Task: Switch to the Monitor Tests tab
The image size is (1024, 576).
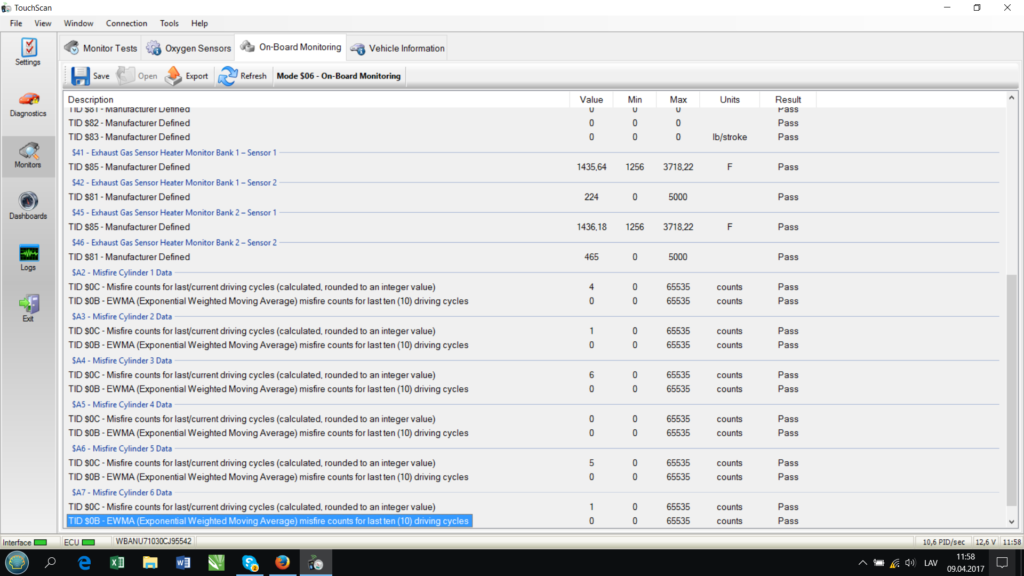Action: pos(101,48)
